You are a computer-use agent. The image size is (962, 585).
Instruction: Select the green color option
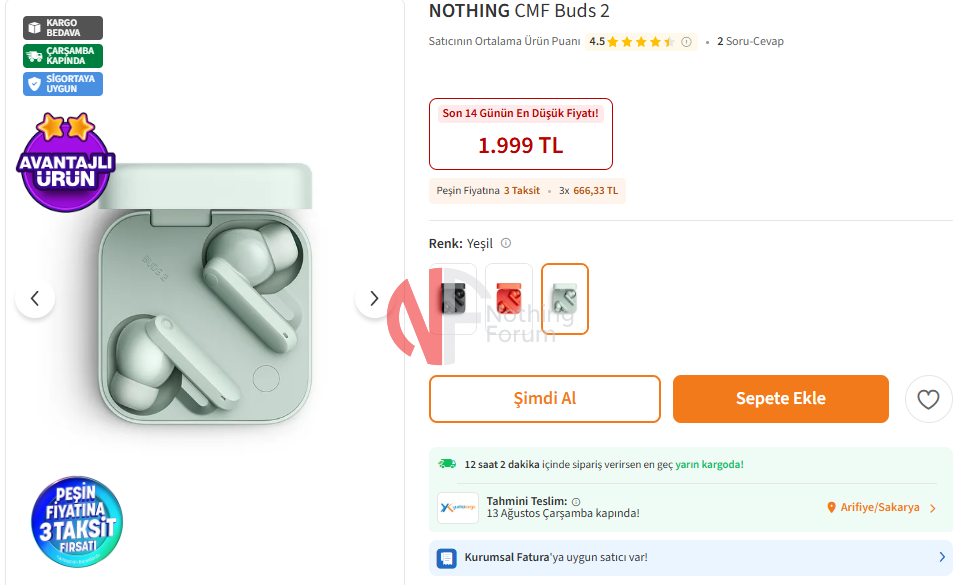[565, 298]
